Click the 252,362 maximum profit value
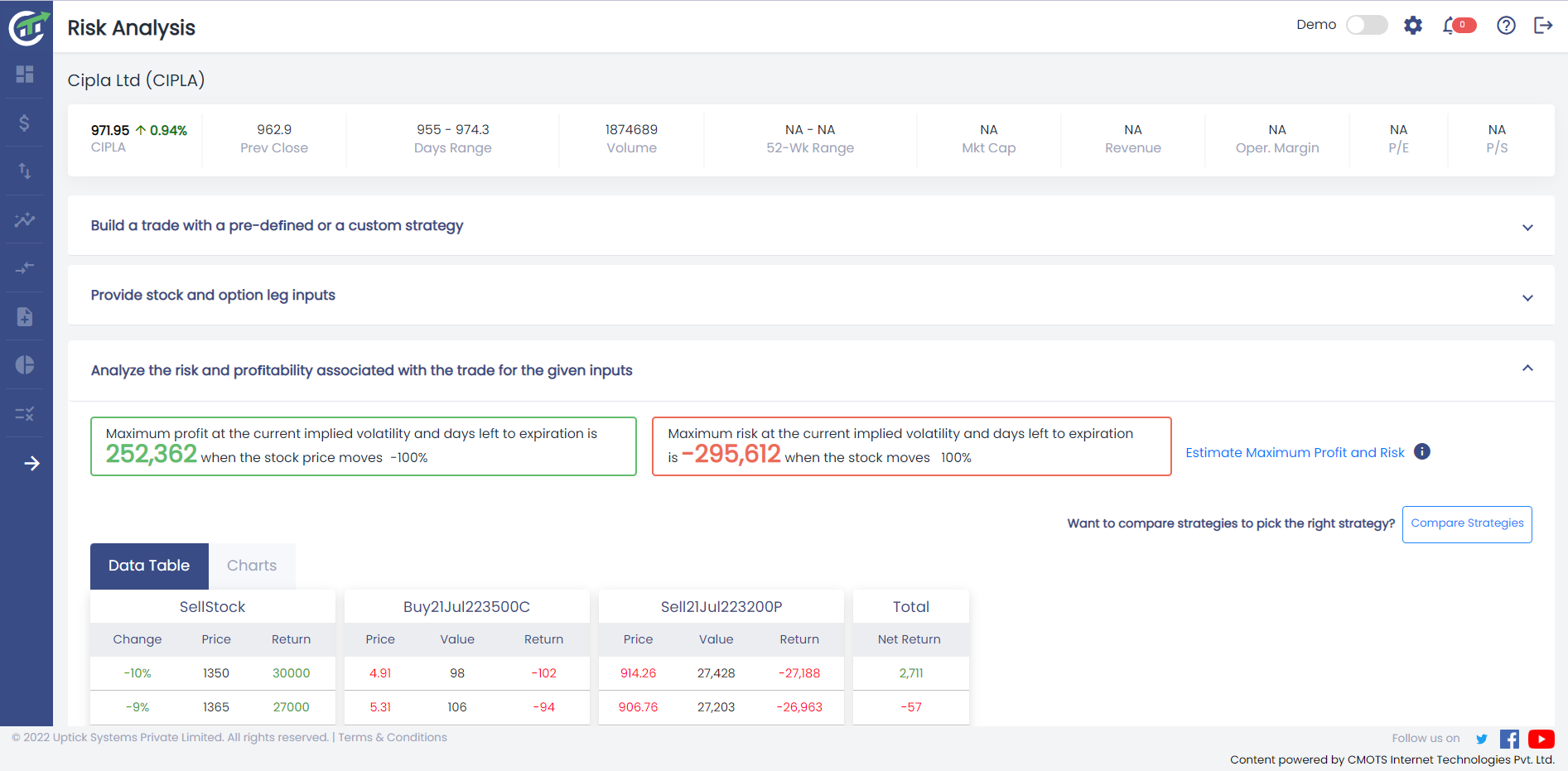The height and width of the screenshot is (771, 1568). pos(152,454)
